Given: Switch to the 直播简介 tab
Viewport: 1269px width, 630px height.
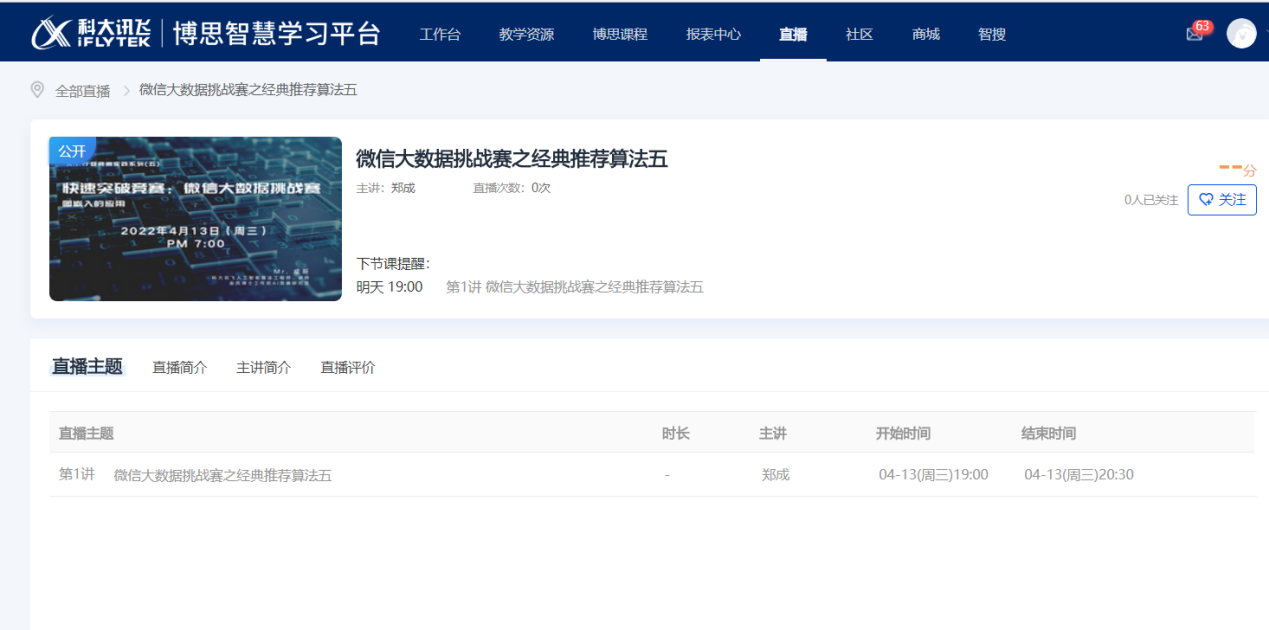Looking at the screenshot, I should [x=179, y=367].
